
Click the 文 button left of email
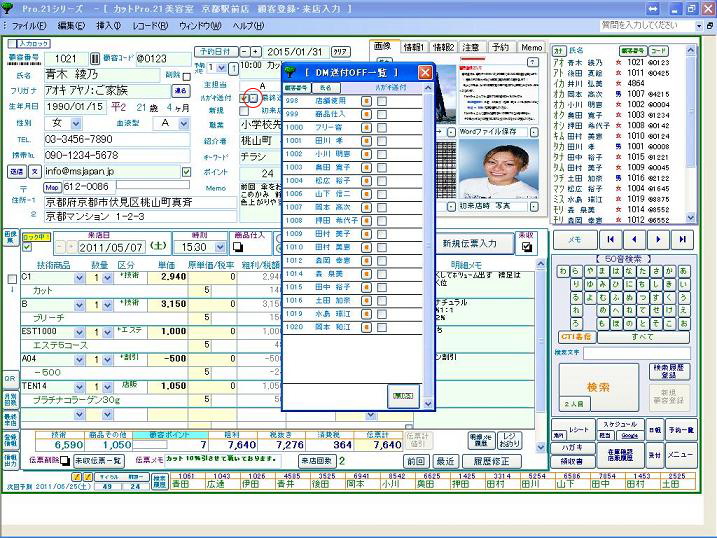(x=35, y=171)
